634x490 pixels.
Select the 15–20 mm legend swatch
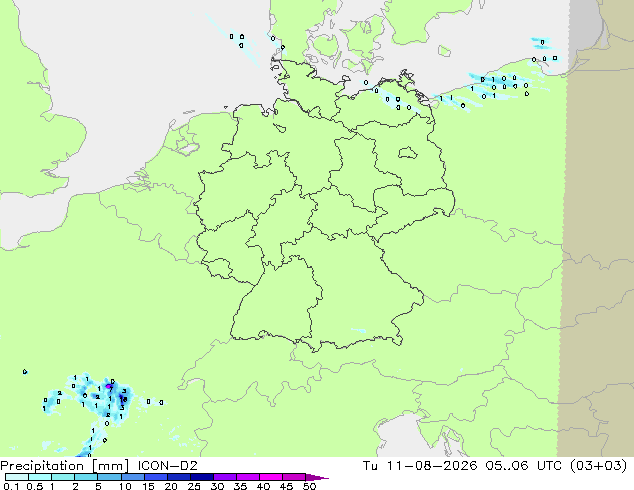click(x=156, y=477)
